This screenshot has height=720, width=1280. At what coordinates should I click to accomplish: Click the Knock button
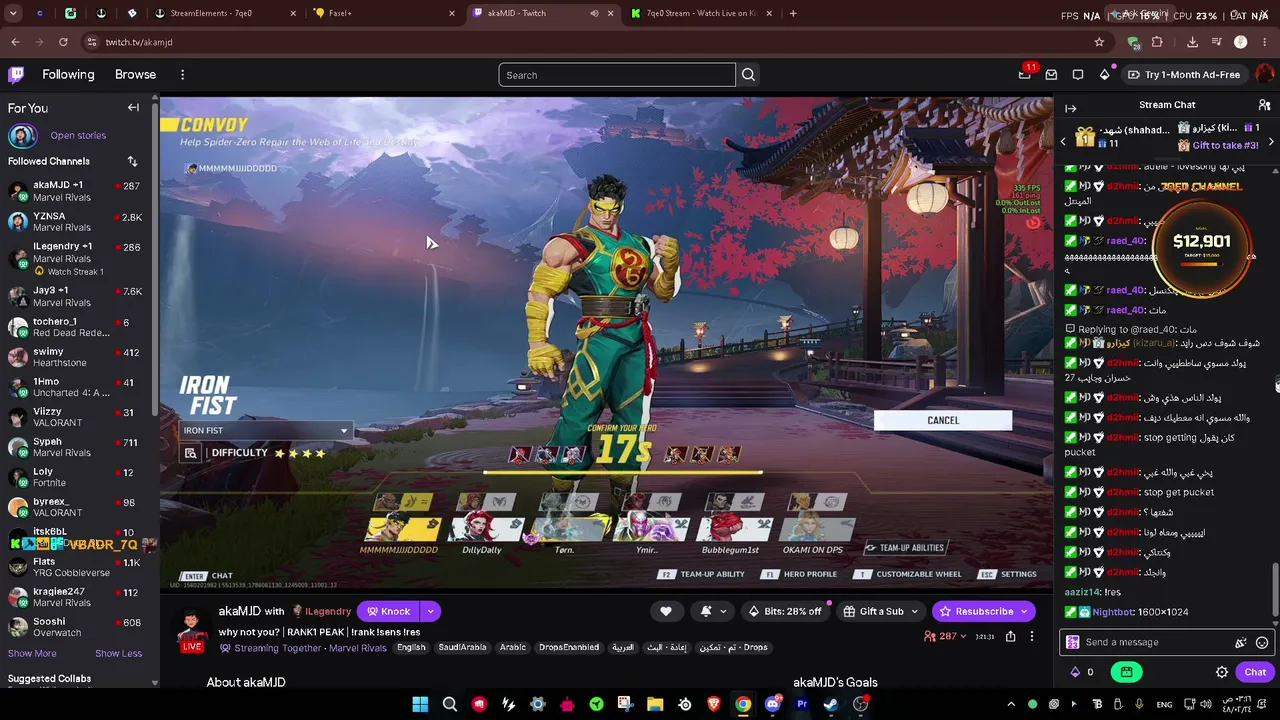point(389,612)
